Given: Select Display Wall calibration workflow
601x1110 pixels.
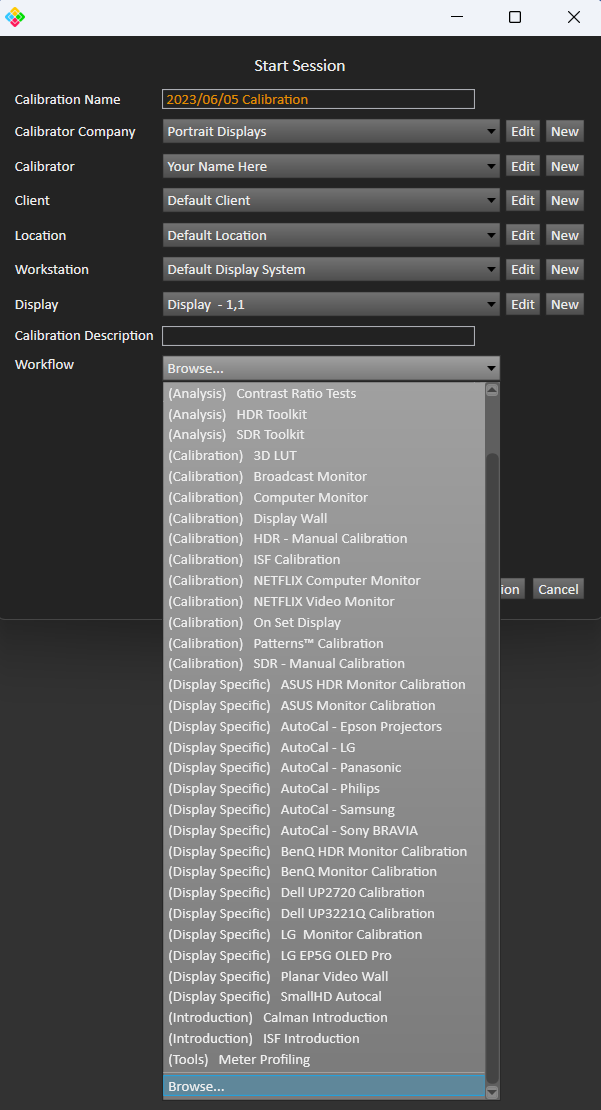Looking at the screenshot, I should (324, 518).
